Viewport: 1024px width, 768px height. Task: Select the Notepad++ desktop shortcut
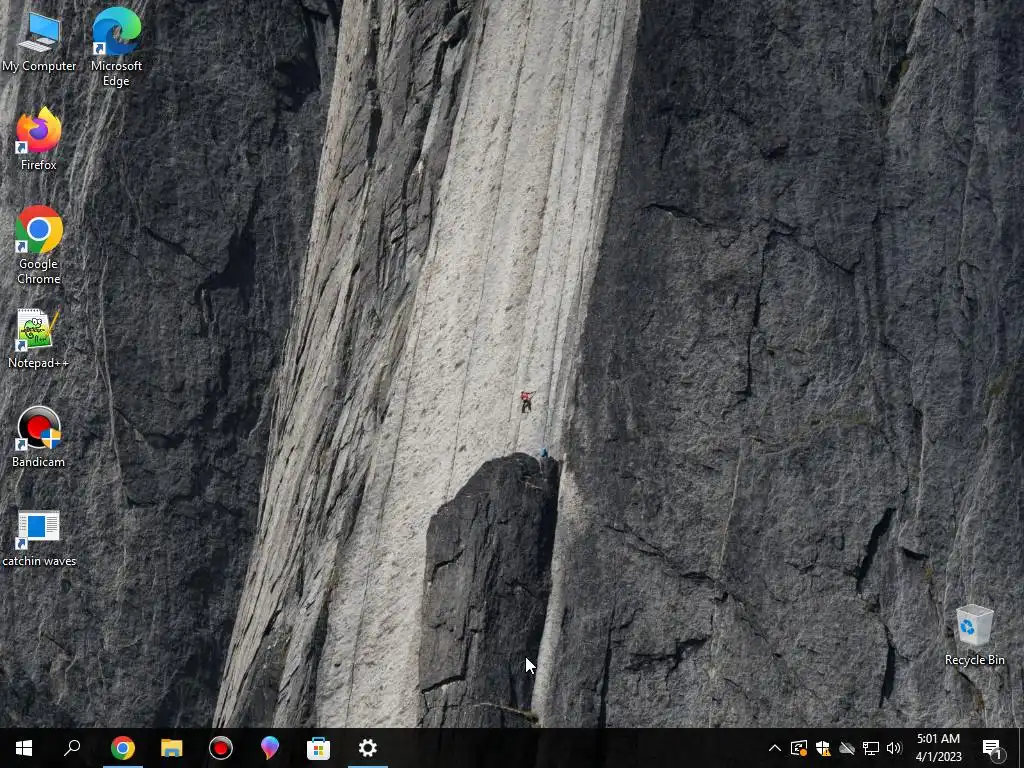[39, 339]
